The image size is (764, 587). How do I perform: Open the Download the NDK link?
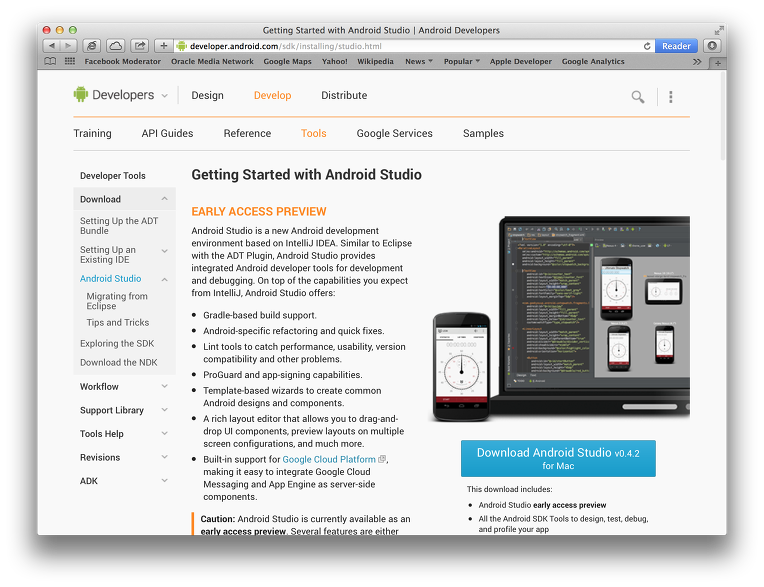118,362
